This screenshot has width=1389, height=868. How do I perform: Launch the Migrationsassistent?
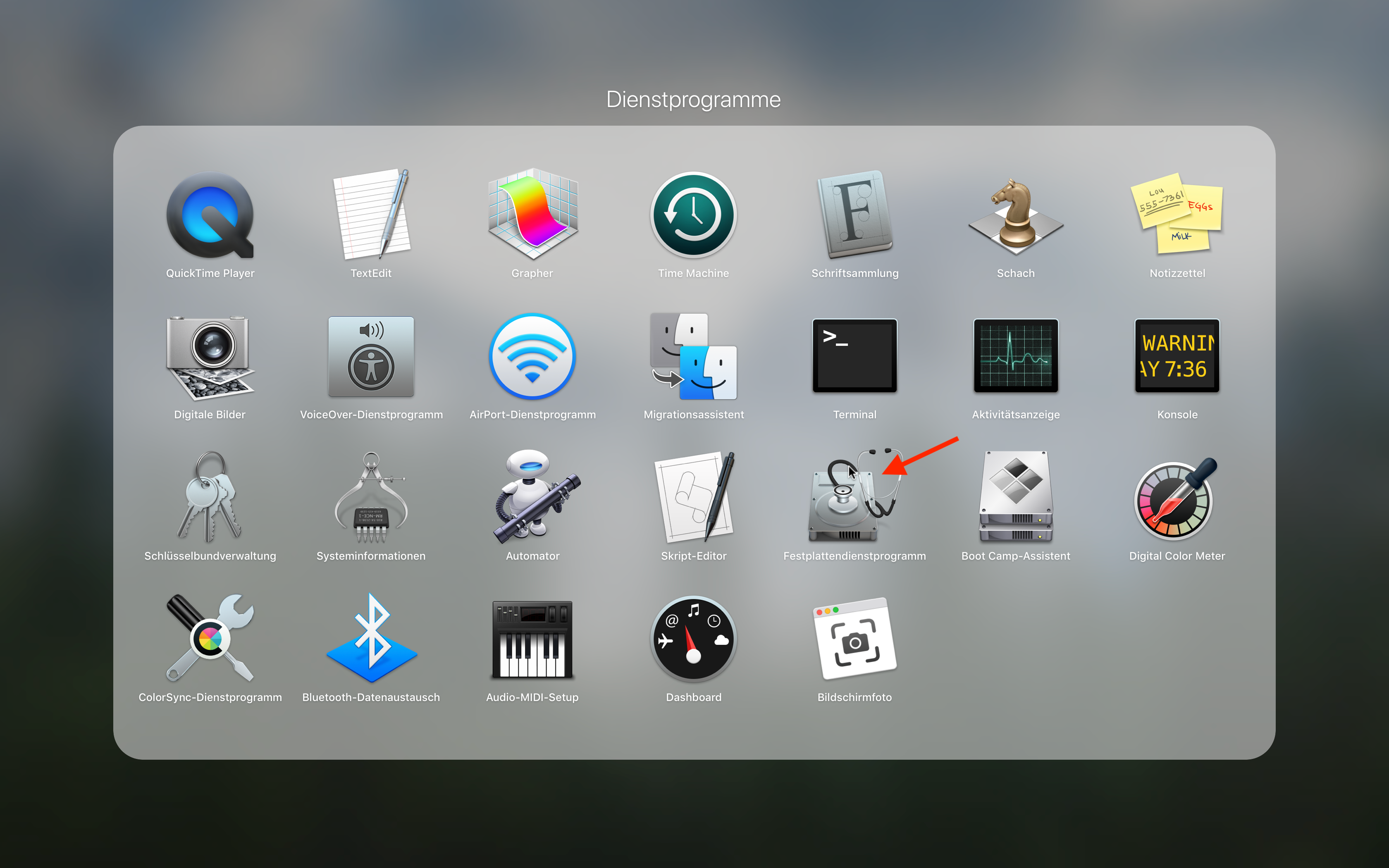coord(693,356)
